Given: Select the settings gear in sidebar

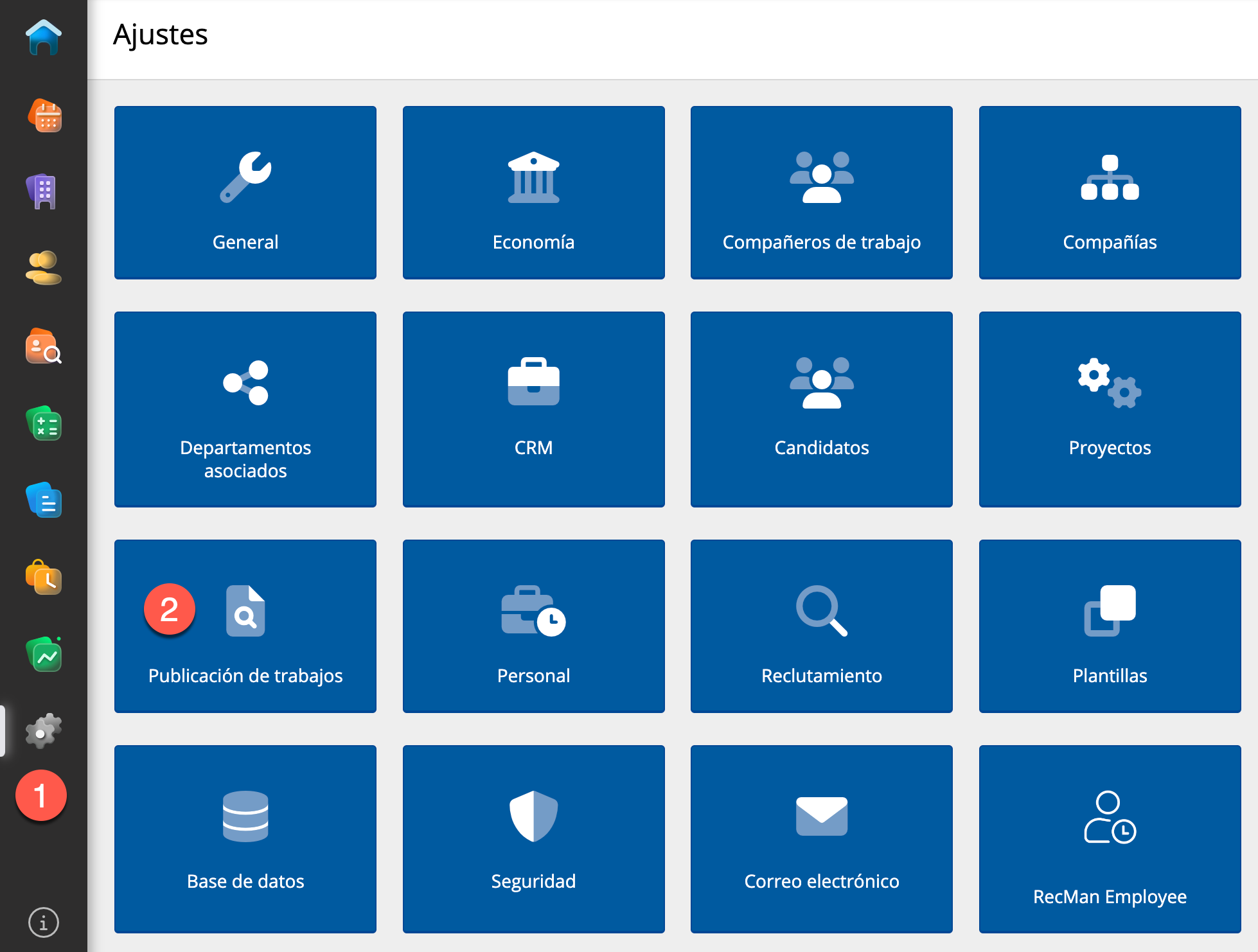Looking at the screenshot, I should coord(44,731).
